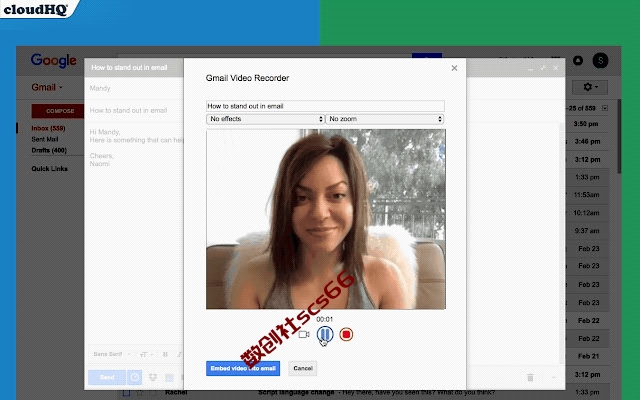This screenshot has height=400, width=640.
Task: Open more options arrow beside the trash icon
Action: [553, 378]
